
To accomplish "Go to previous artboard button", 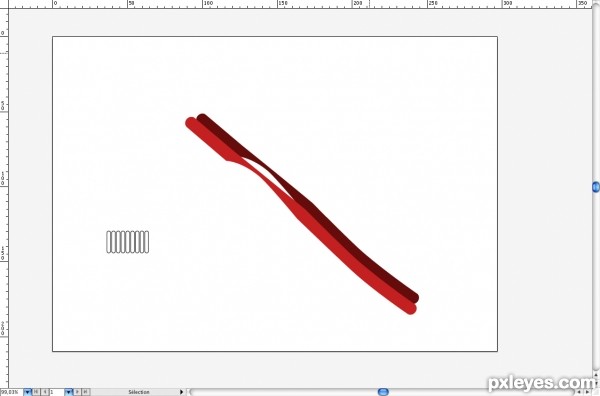I will pyautogui.click(x=45, y=392).
